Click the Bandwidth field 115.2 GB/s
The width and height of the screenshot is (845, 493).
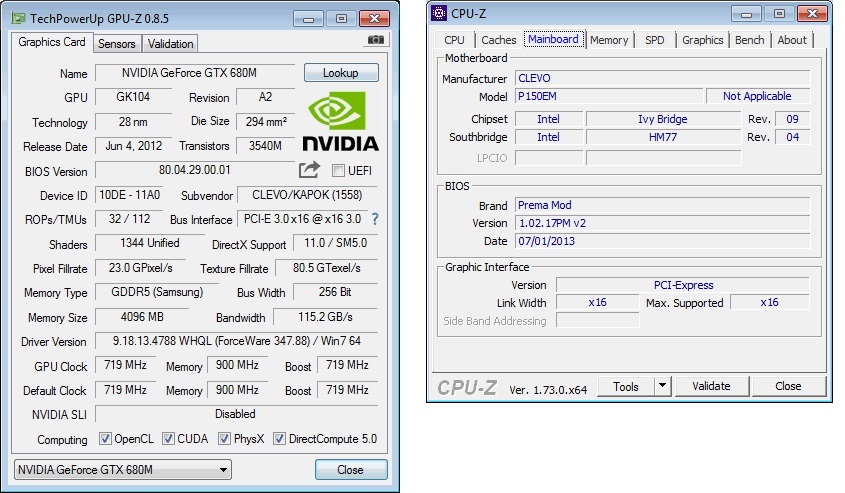[325, 317]
